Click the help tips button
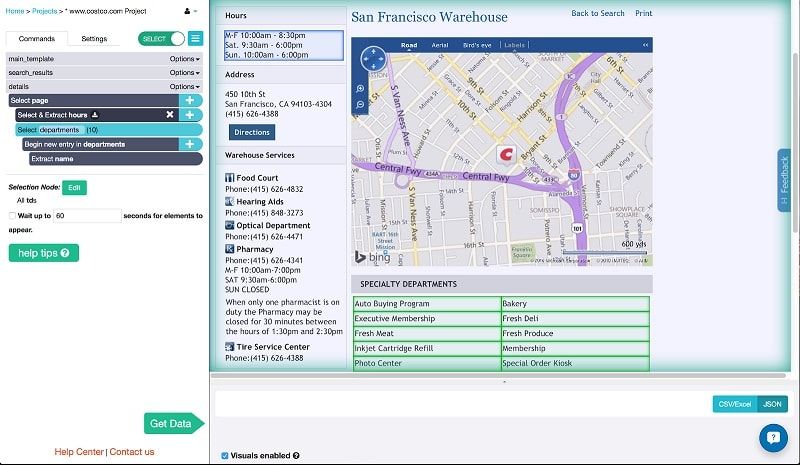Screen dimensions: 800x465 click(44, 253)
